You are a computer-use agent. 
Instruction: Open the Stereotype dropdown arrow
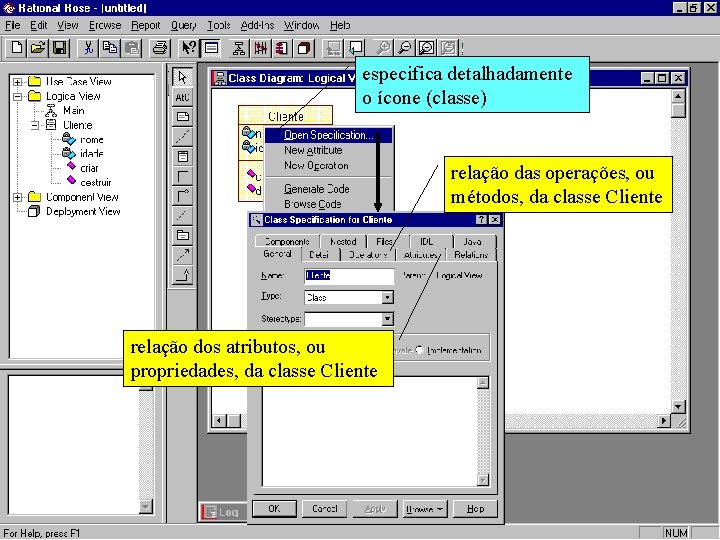coord(388,319)
